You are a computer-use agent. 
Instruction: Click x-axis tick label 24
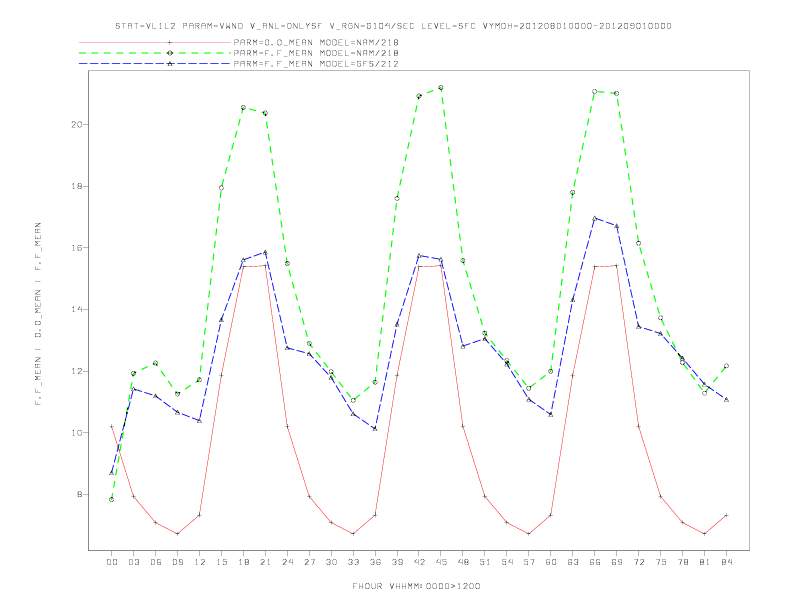click(287, 562)
